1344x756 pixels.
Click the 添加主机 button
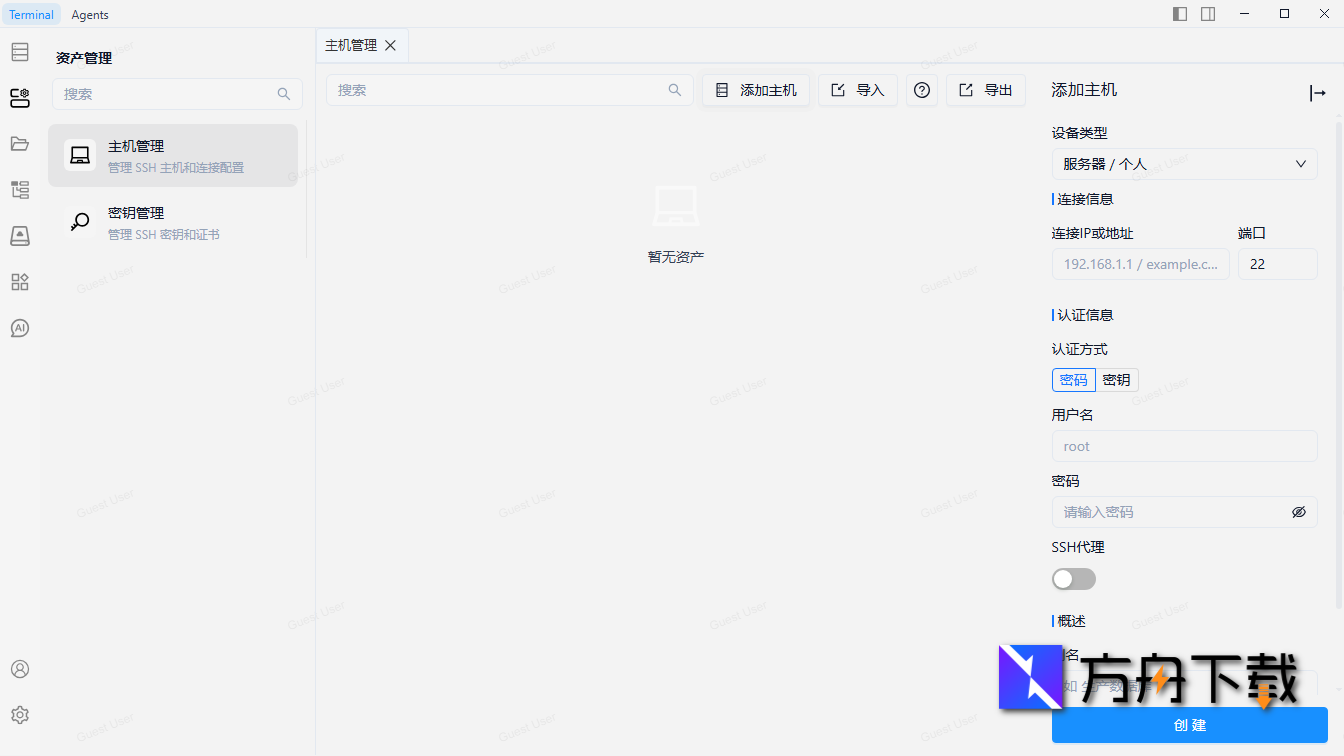756,90
